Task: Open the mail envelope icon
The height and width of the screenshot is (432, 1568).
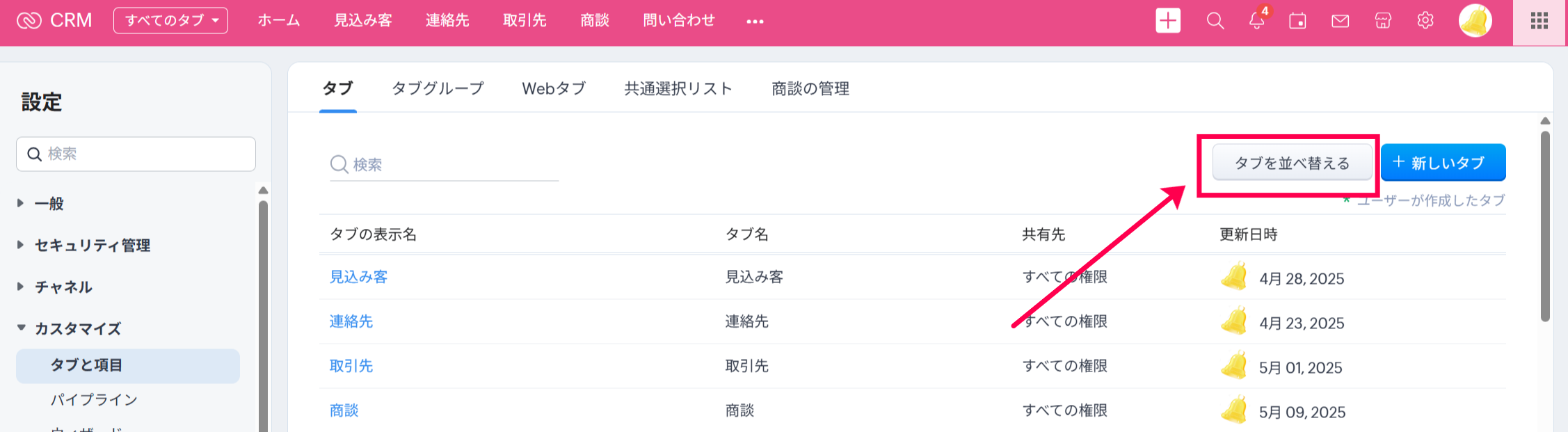Action: pyautogui.click(x=1340, y=21)
